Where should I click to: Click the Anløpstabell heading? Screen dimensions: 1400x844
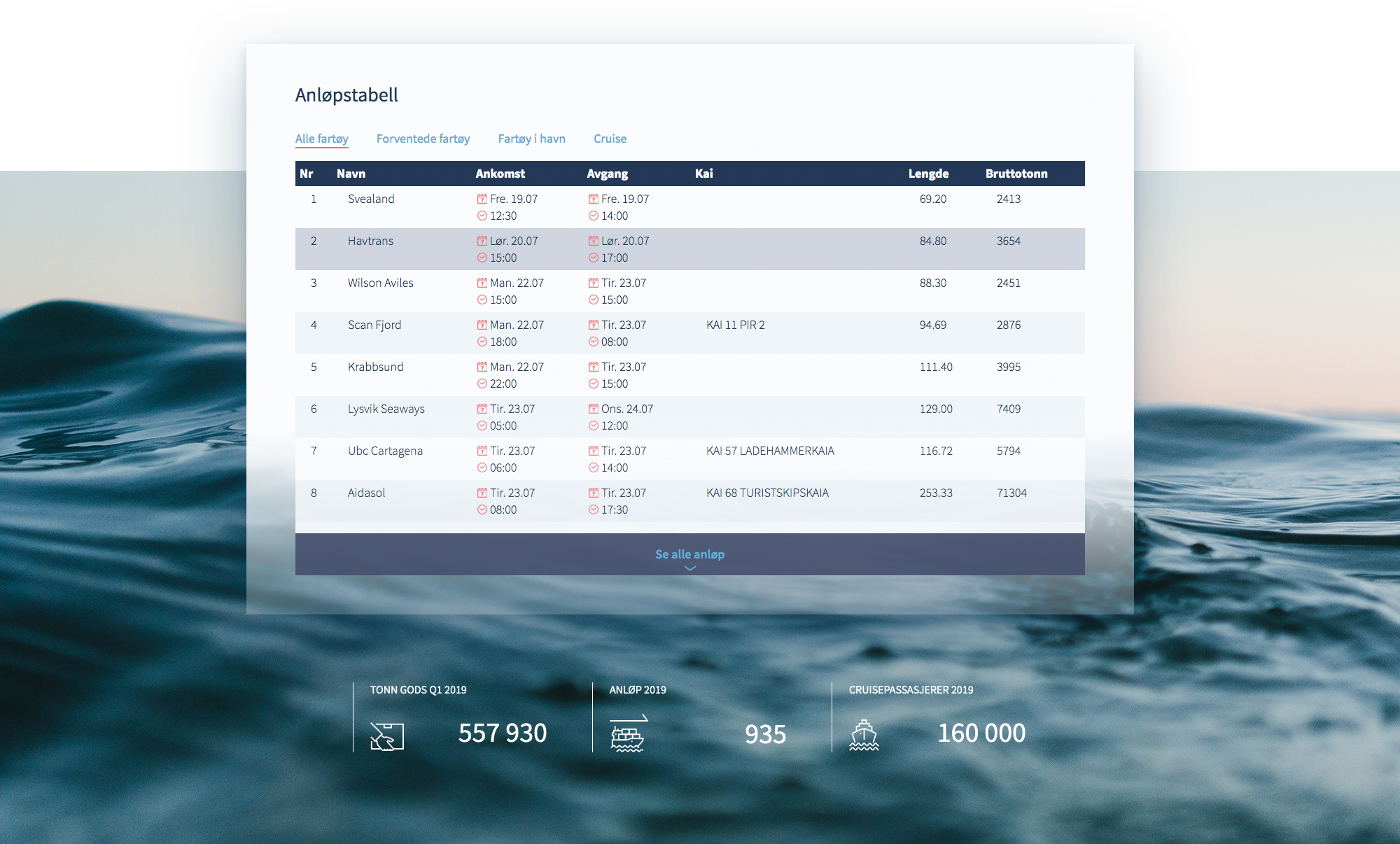point(346,95)
